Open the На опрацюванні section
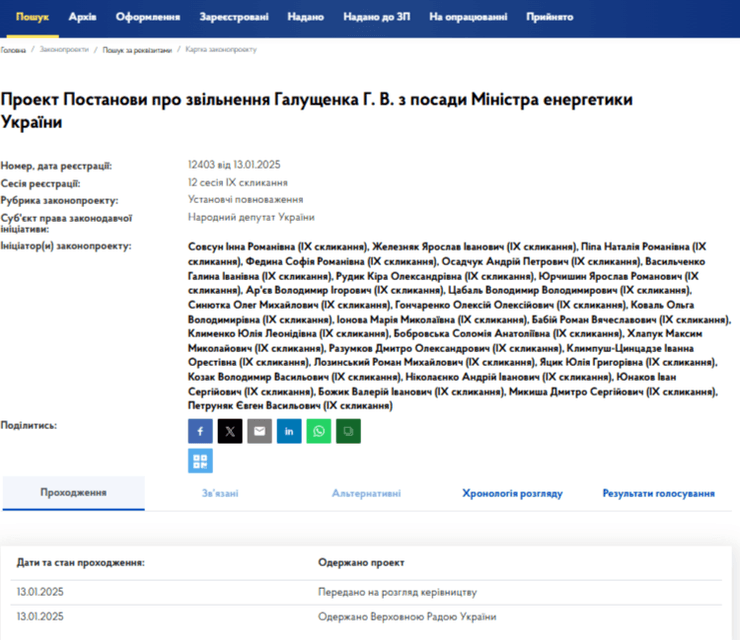Image resolution: width=740 pixels, height=640 pixels. [x=468, y=18]
